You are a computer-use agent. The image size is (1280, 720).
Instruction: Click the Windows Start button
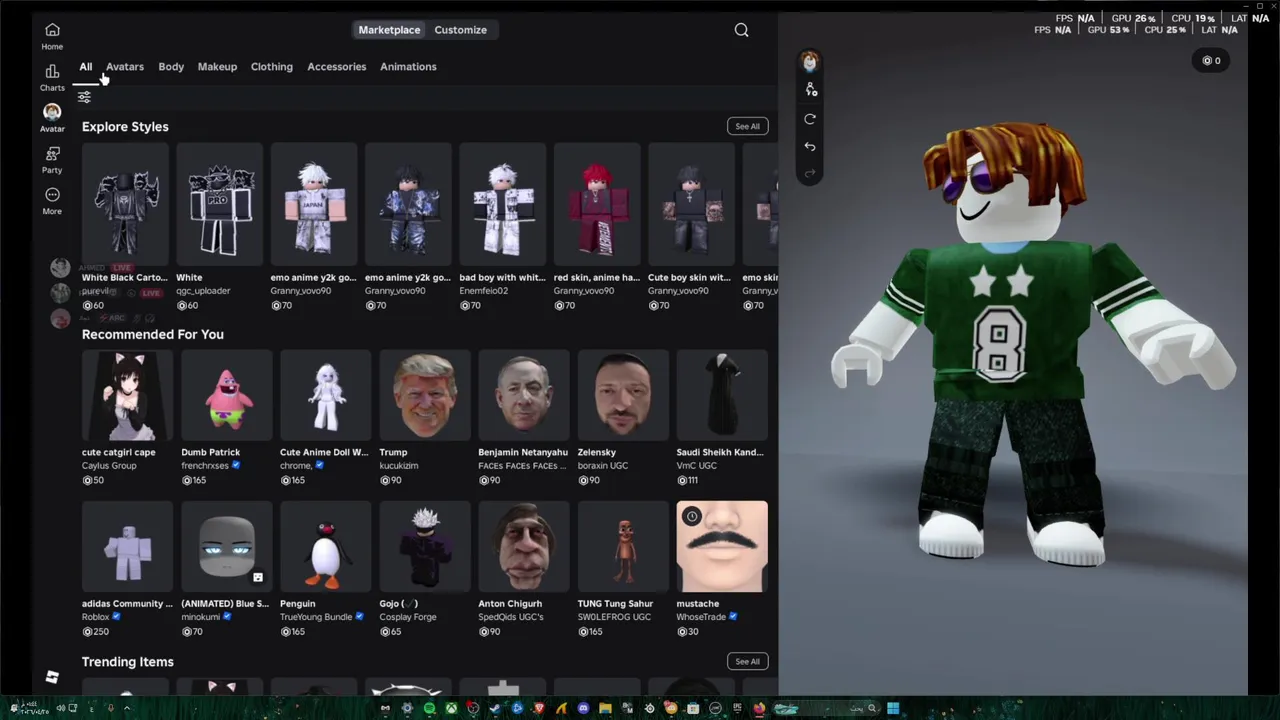tap(893, 709)
